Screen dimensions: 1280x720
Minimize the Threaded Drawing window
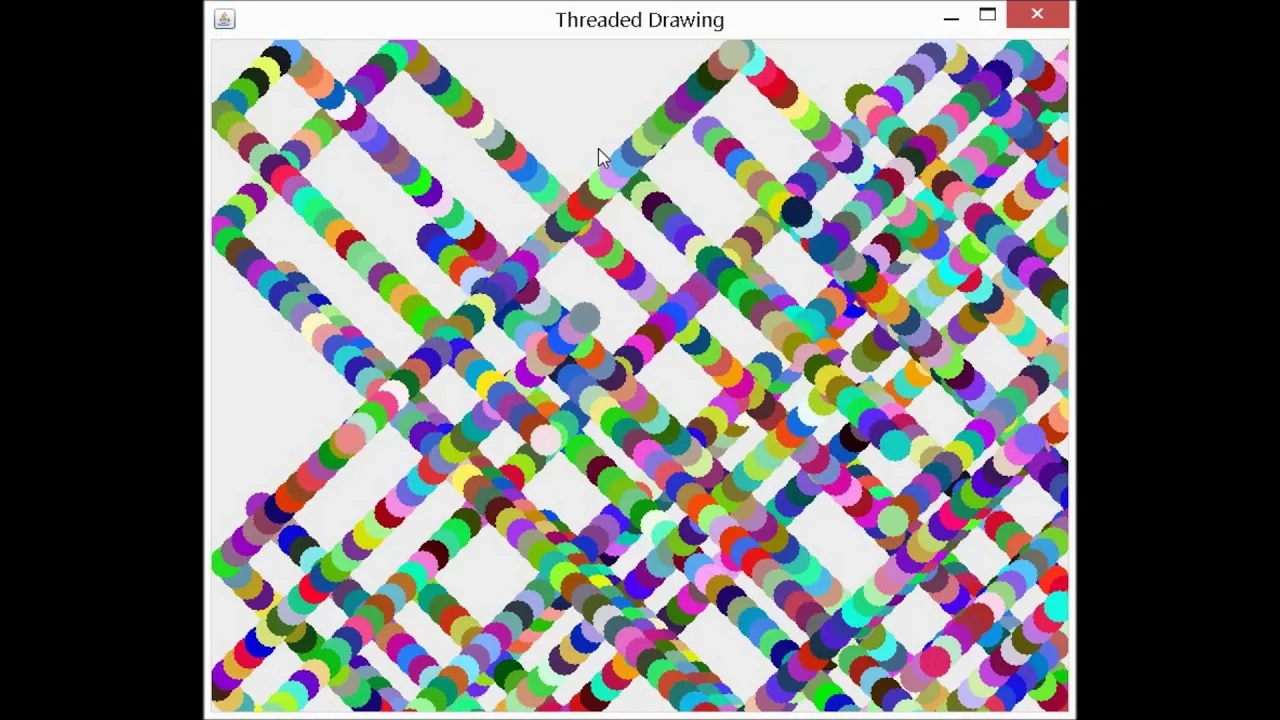pyautogui.click(x=951, y=17)
